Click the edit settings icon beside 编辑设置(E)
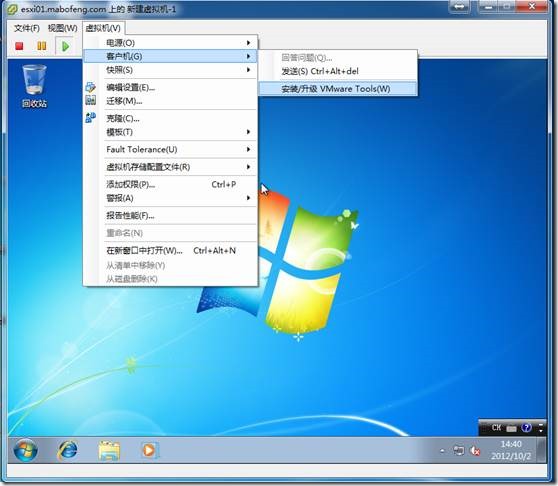This screenshot has height=486, width=558. pos(90,87)
